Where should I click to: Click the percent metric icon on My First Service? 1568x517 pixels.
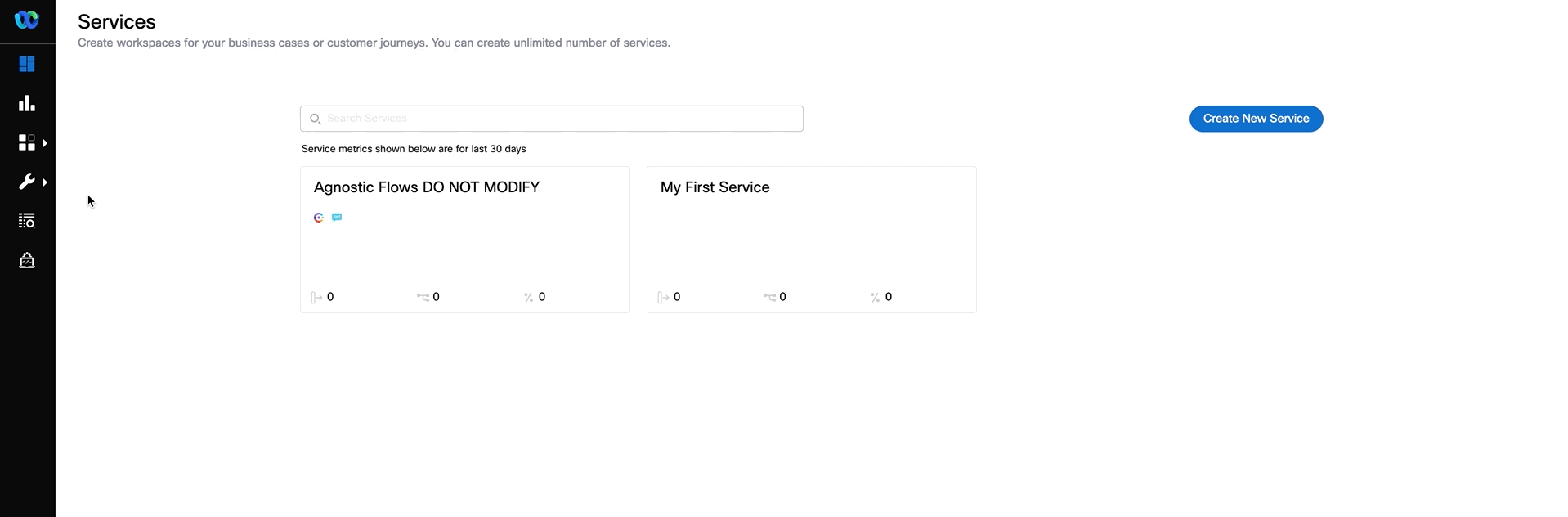click(876, 297)
